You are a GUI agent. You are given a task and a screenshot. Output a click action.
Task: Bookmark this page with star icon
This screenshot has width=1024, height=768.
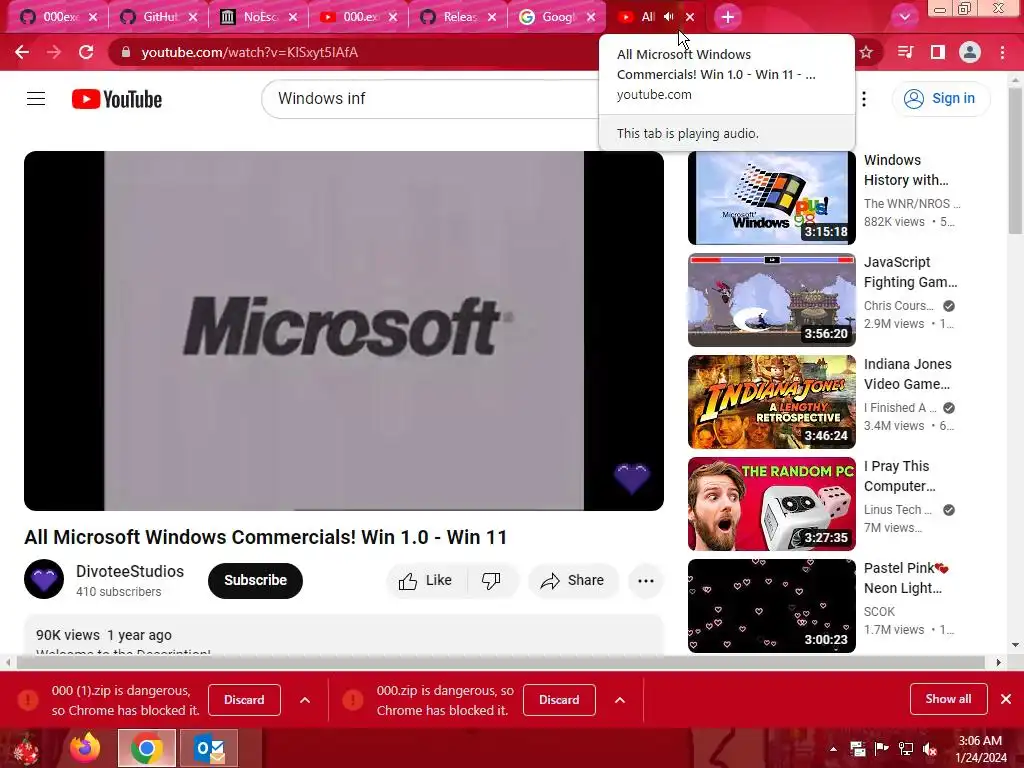coord(866,52)
